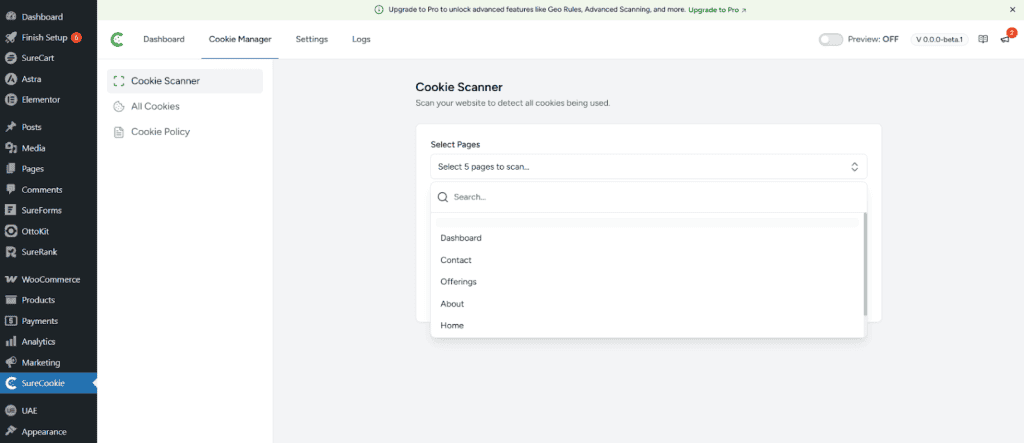Click the Finish Setup rocket icon
This screenshot has height=443, width=1024.
(x=10, y=37)
